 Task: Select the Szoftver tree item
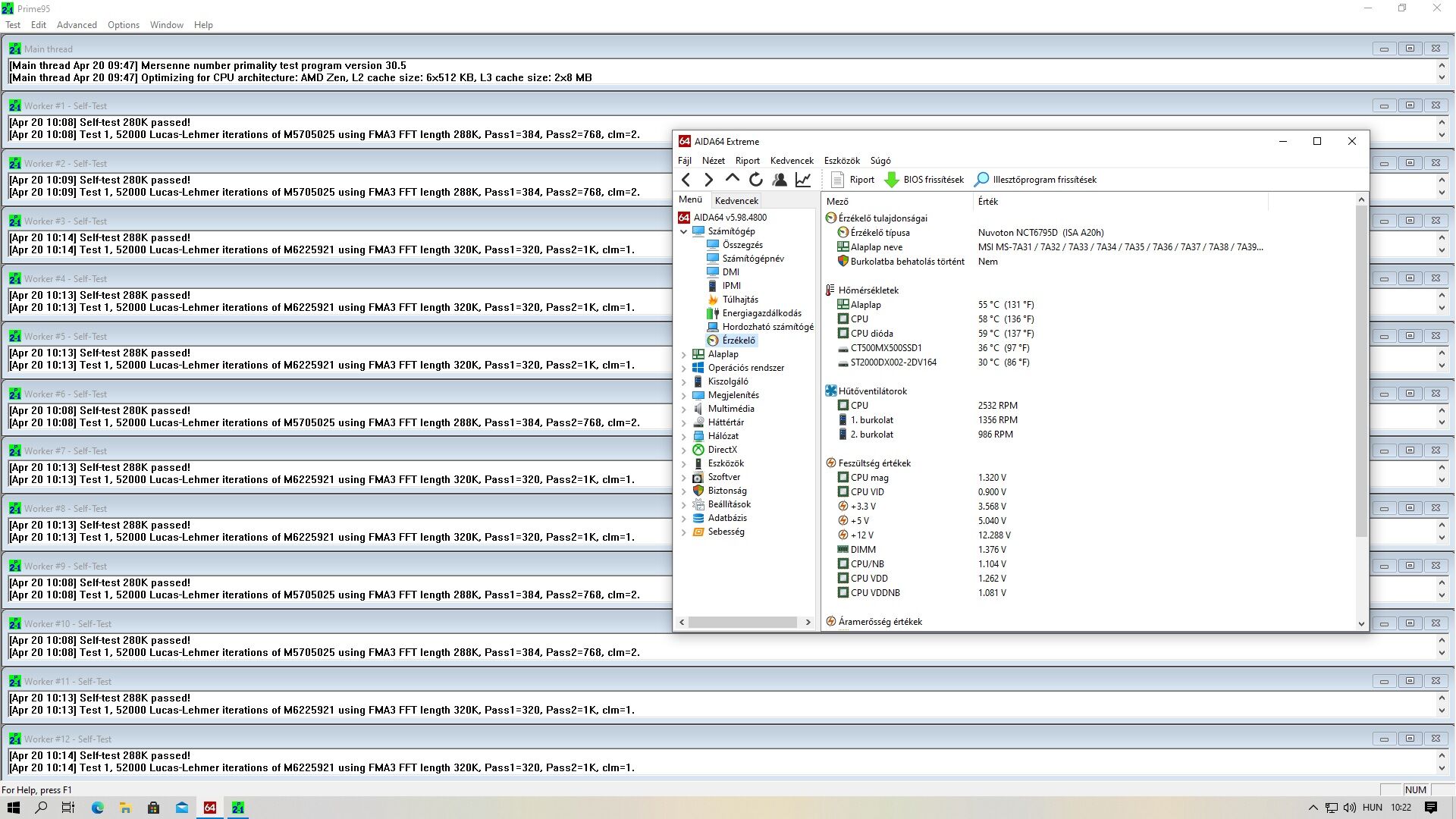pyautogui.click(x=716, y=477)
